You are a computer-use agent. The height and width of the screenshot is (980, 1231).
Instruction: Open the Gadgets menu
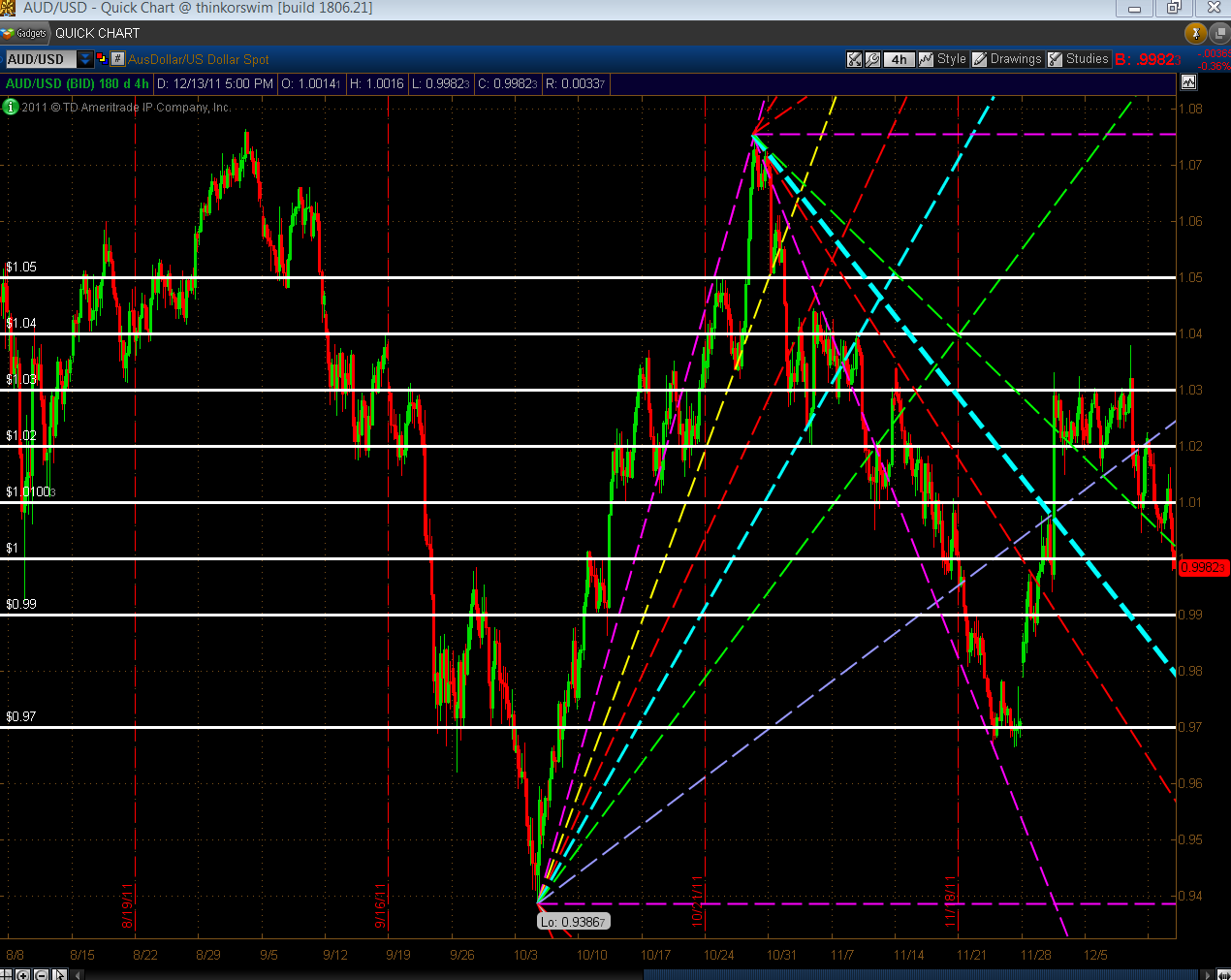click(24, 33)
